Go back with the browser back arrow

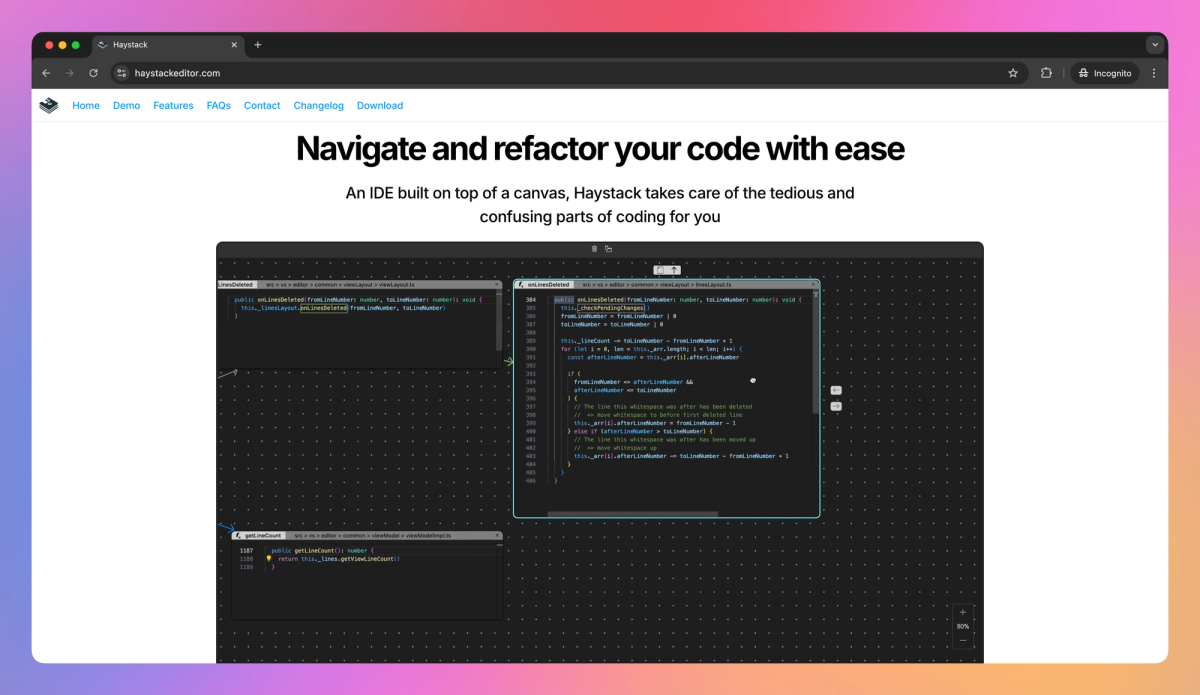(x=46, y=73)
